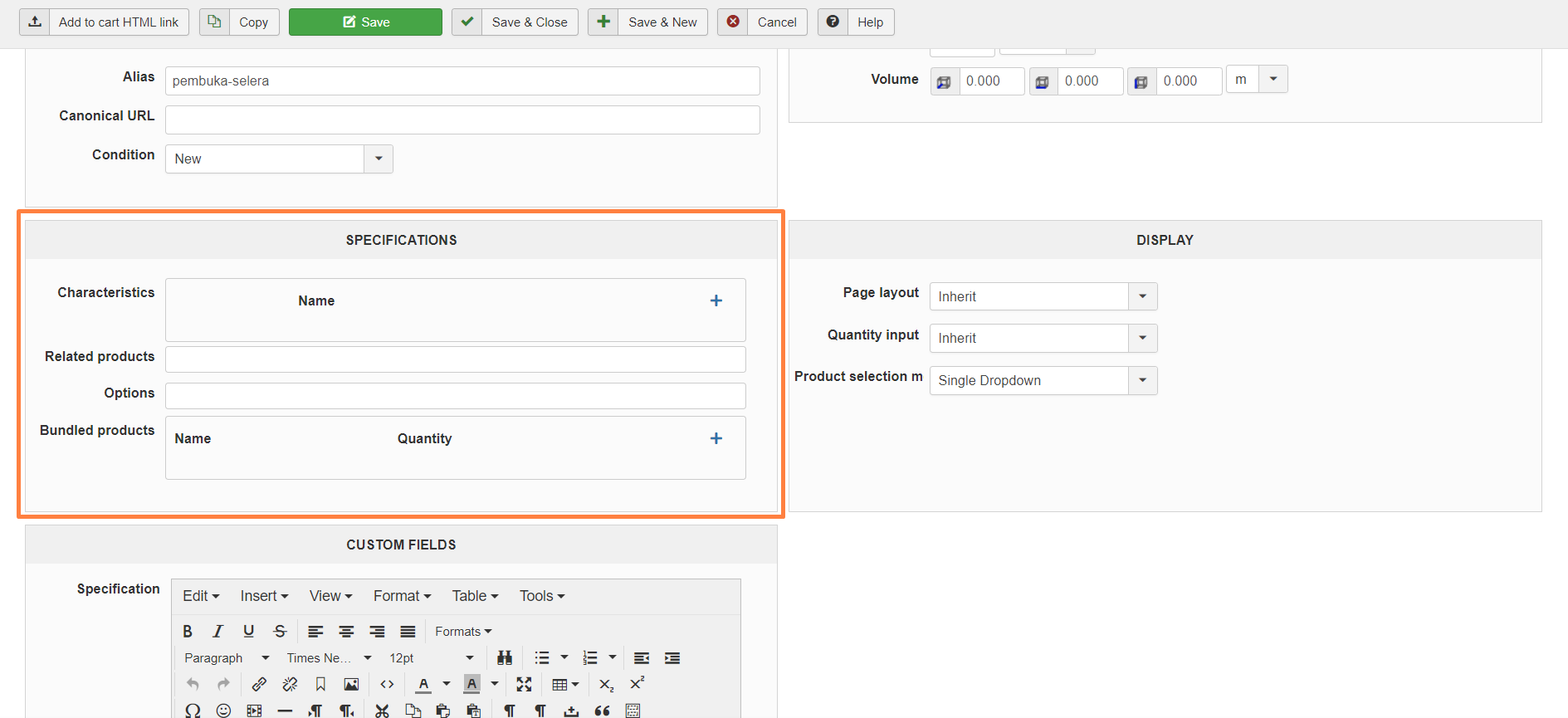Click Add to cart HTML link button
1568x718 pixels.
point(104,22)
